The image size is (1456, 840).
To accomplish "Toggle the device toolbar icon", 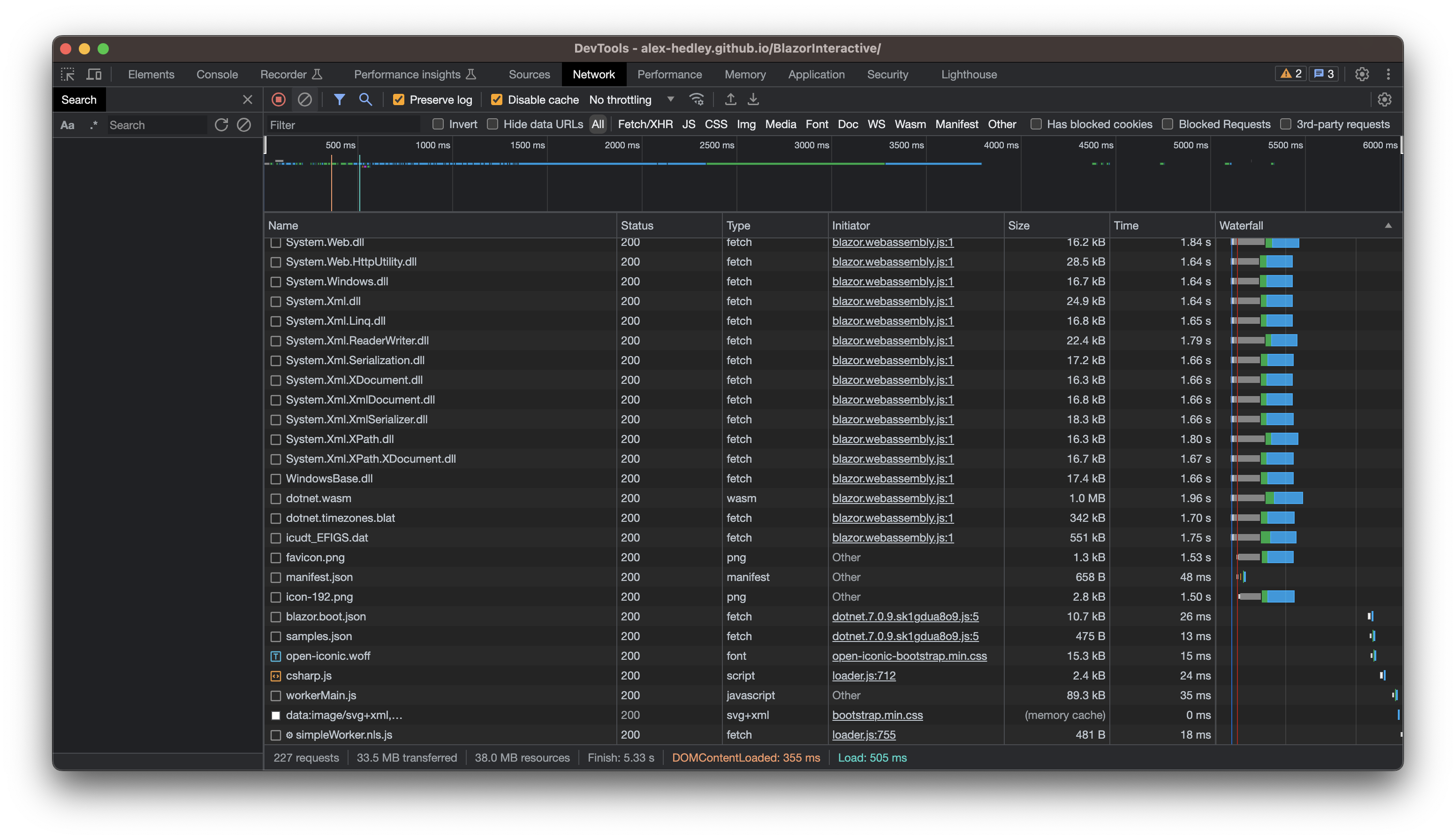I will 94,74.
